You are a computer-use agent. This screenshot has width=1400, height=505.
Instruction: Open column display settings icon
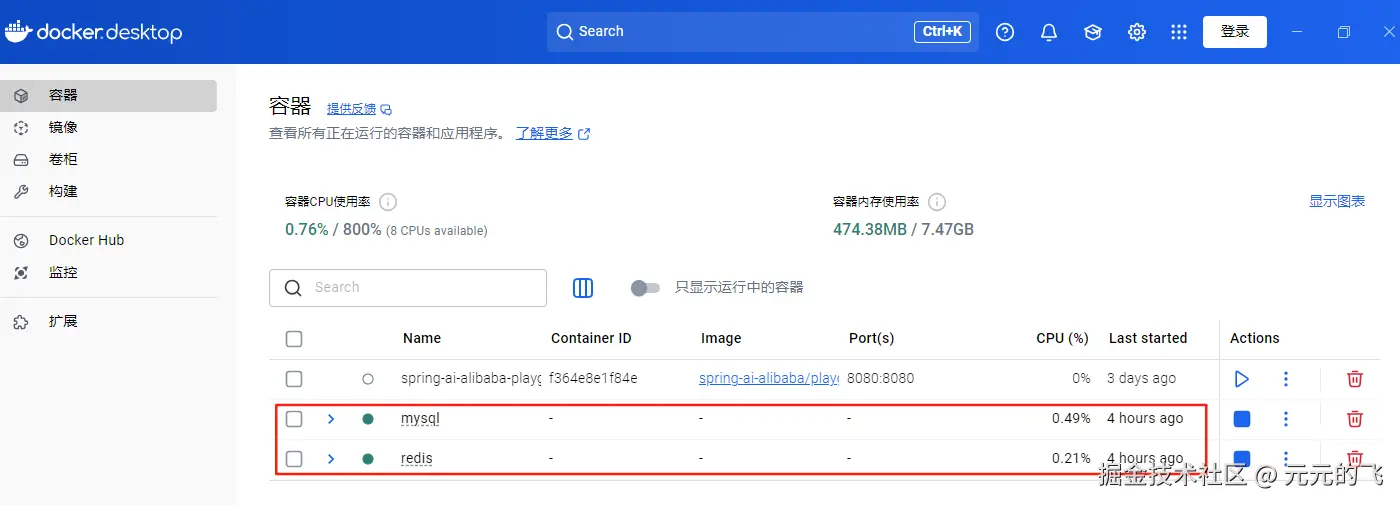click(583, 288)
